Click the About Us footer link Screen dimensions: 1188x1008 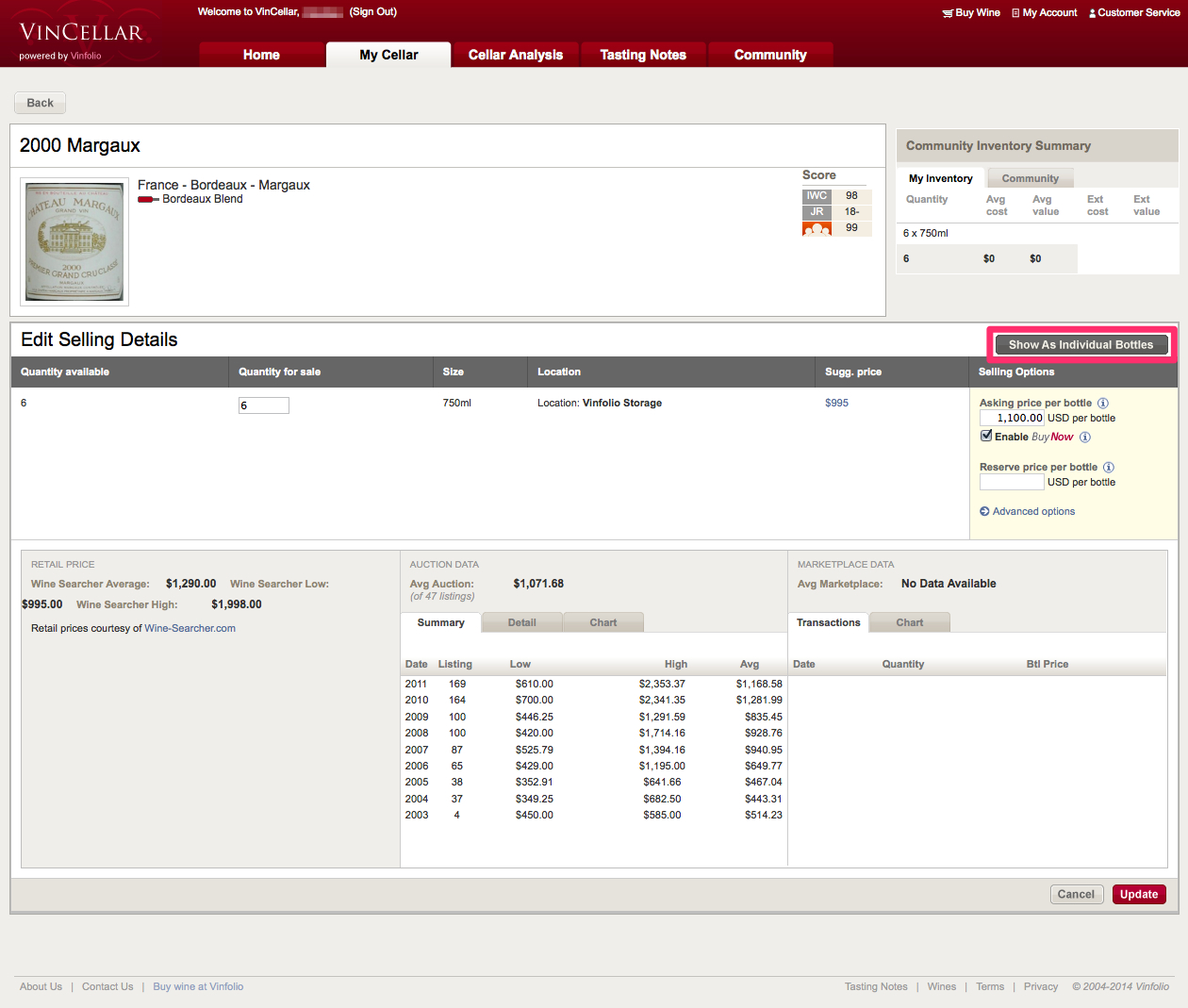[x=41, y=987]
